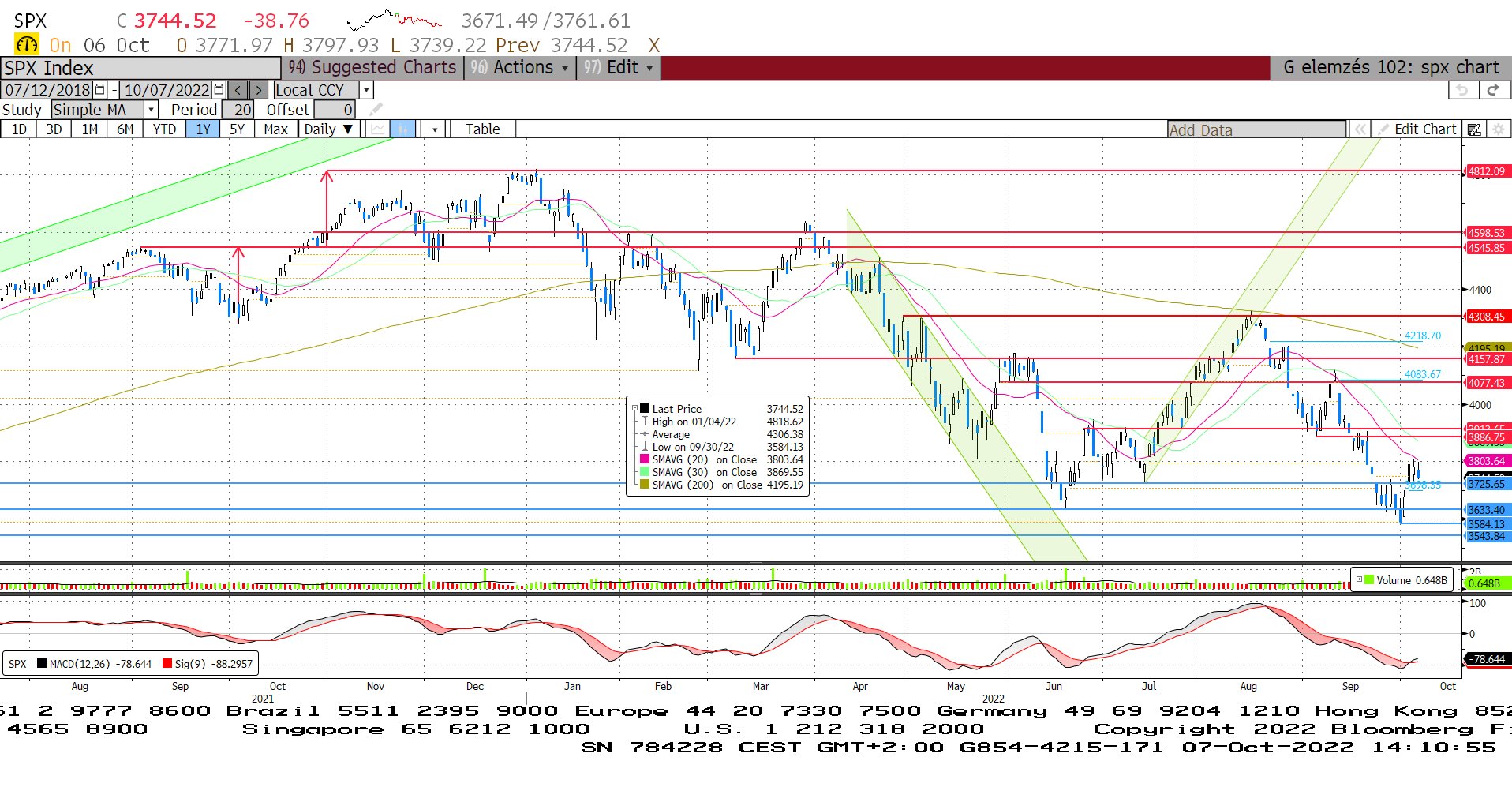This screenshot has width=1512, height=791.
Task: Expand the Simple MA study dropdown
Action: (x=151, y=110)
